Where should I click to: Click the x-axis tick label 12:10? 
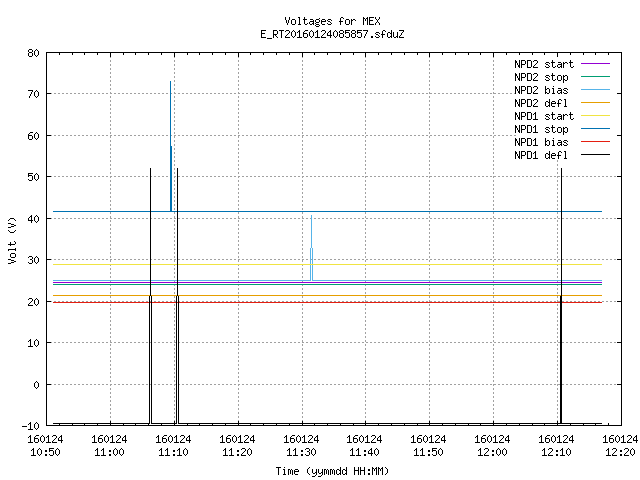[557, 452]
